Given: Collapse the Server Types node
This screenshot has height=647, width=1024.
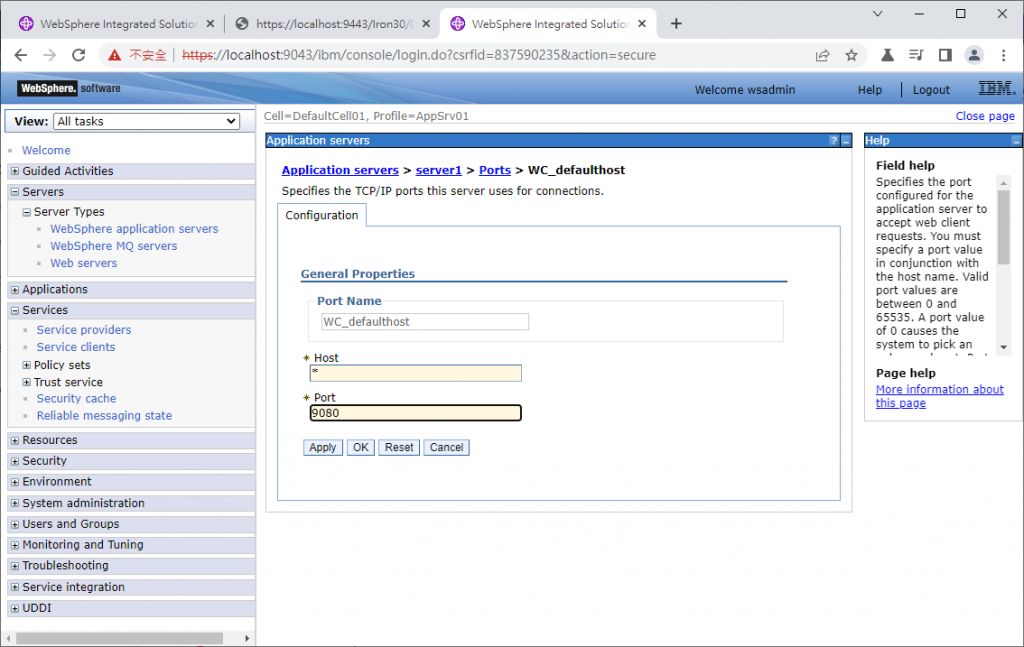Looking at the screenshot, I should (x=27, y=212).
